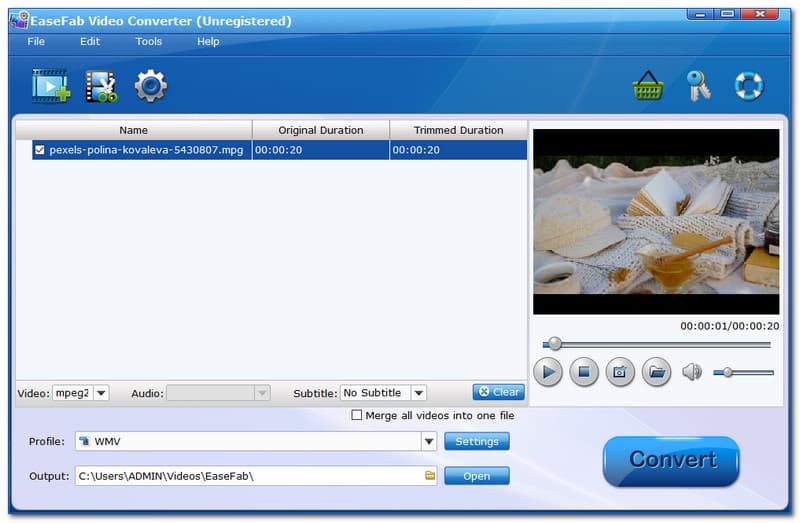Open the gear settings icon in toolbar

click(151, 86)
